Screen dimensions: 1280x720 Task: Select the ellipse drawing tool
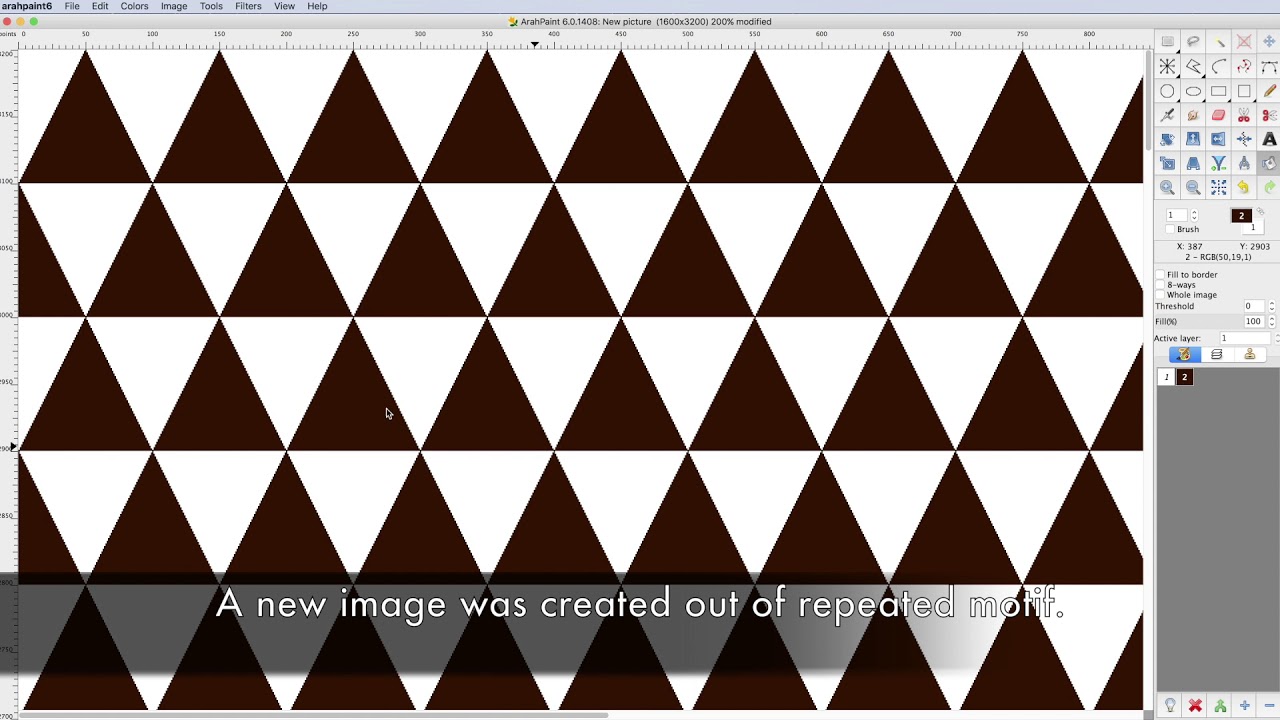1193,91
